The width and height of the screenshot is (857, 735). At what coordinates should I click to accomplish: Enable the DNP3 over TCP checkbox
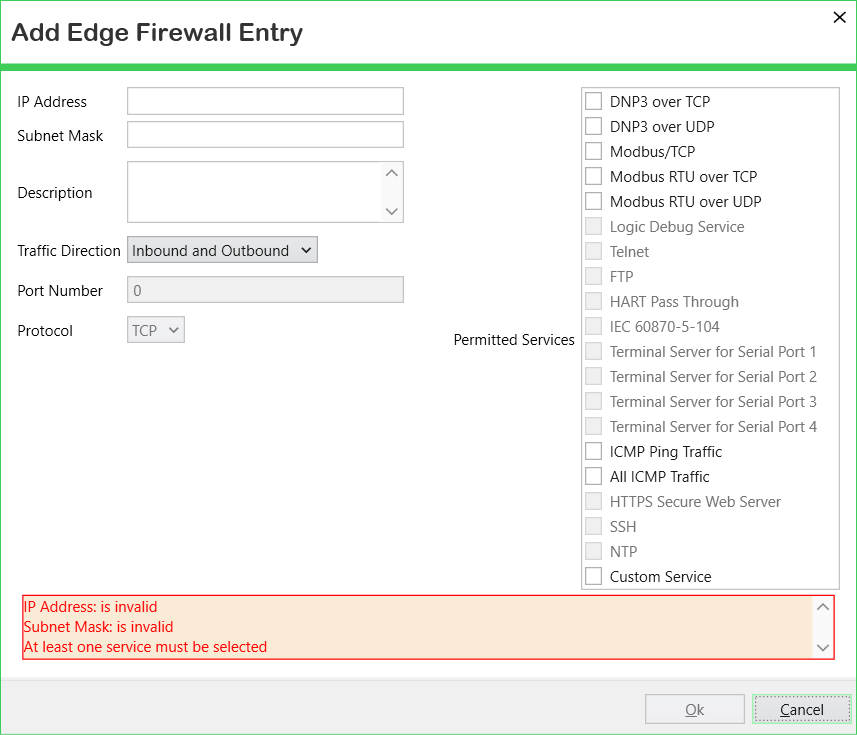pos(594,102)
